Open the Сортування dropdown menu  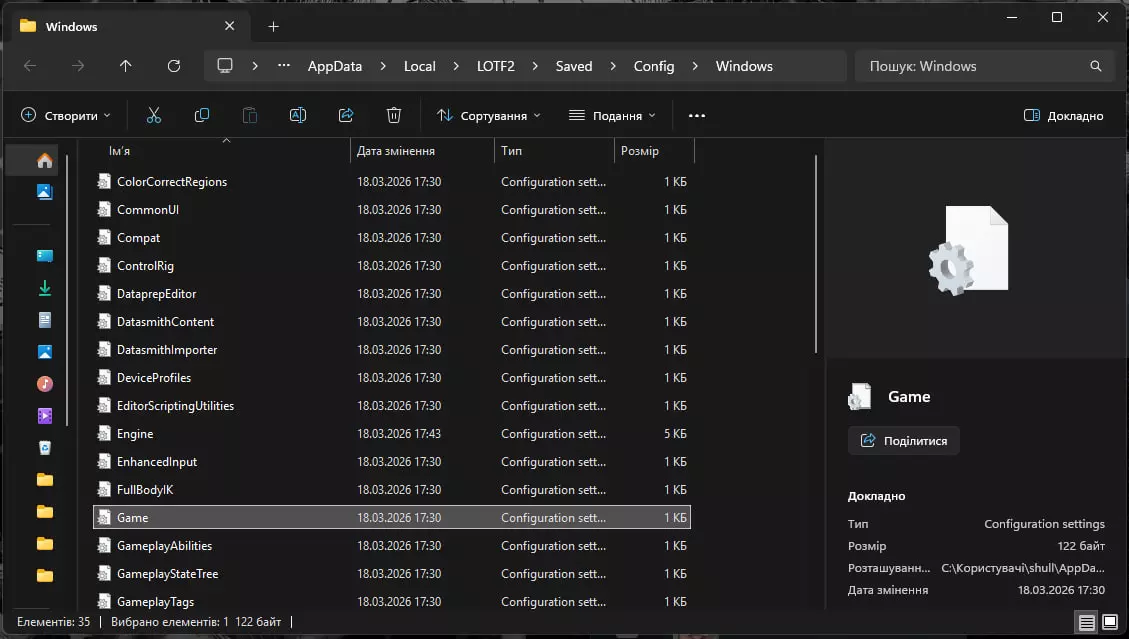click(488, 115)
